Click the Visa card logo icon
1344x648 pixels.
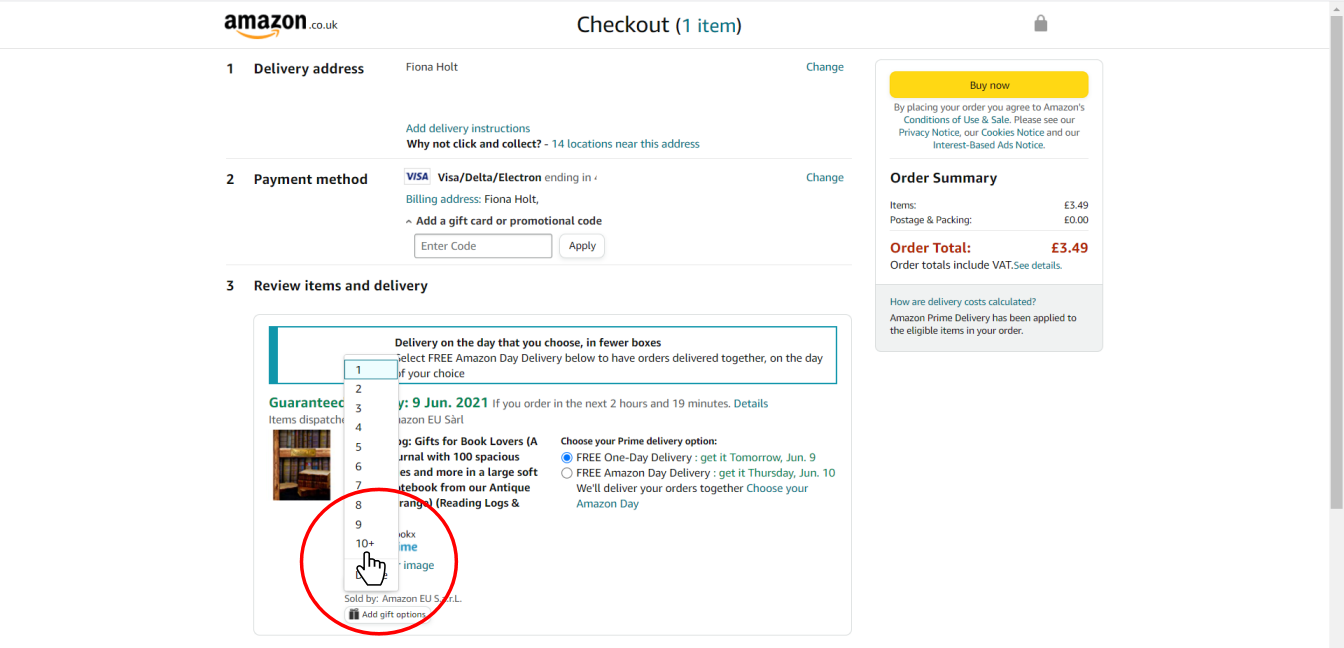tap(417, 177)
